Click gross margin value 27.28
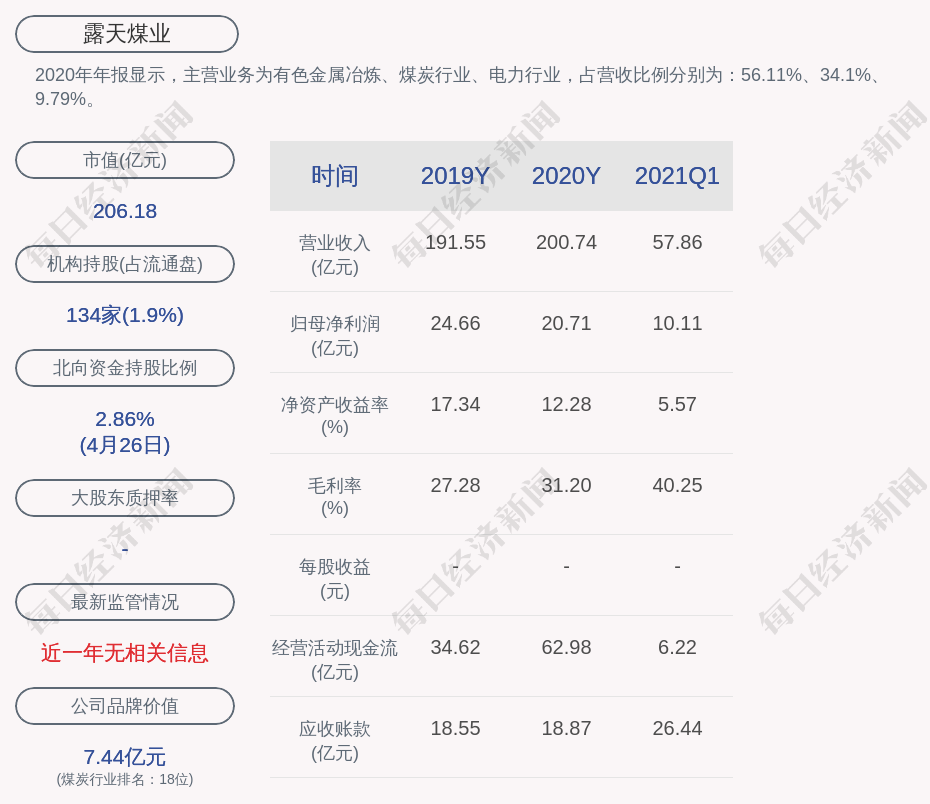Image resolution: width=930 pixels, height=804 pixels. coord(456,485)
